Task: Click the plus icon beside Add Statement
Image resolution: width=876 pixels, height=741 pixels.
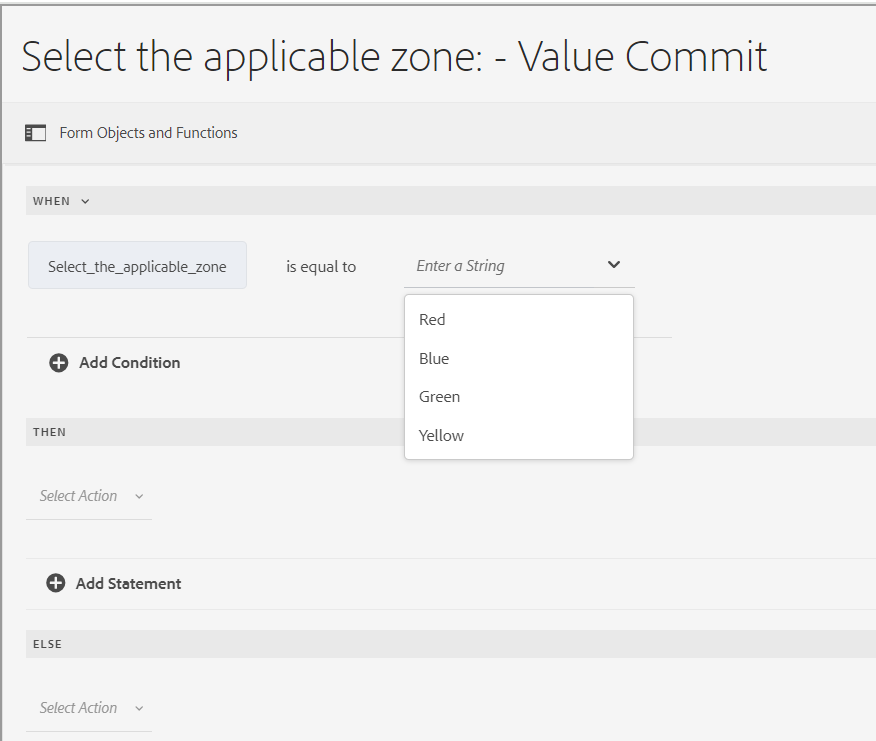Action: 56,584
